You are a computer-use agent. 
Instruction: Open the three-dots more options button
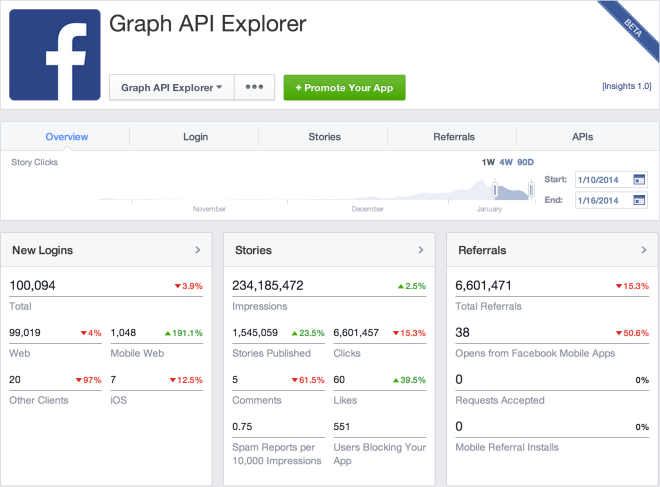[254, 88]
